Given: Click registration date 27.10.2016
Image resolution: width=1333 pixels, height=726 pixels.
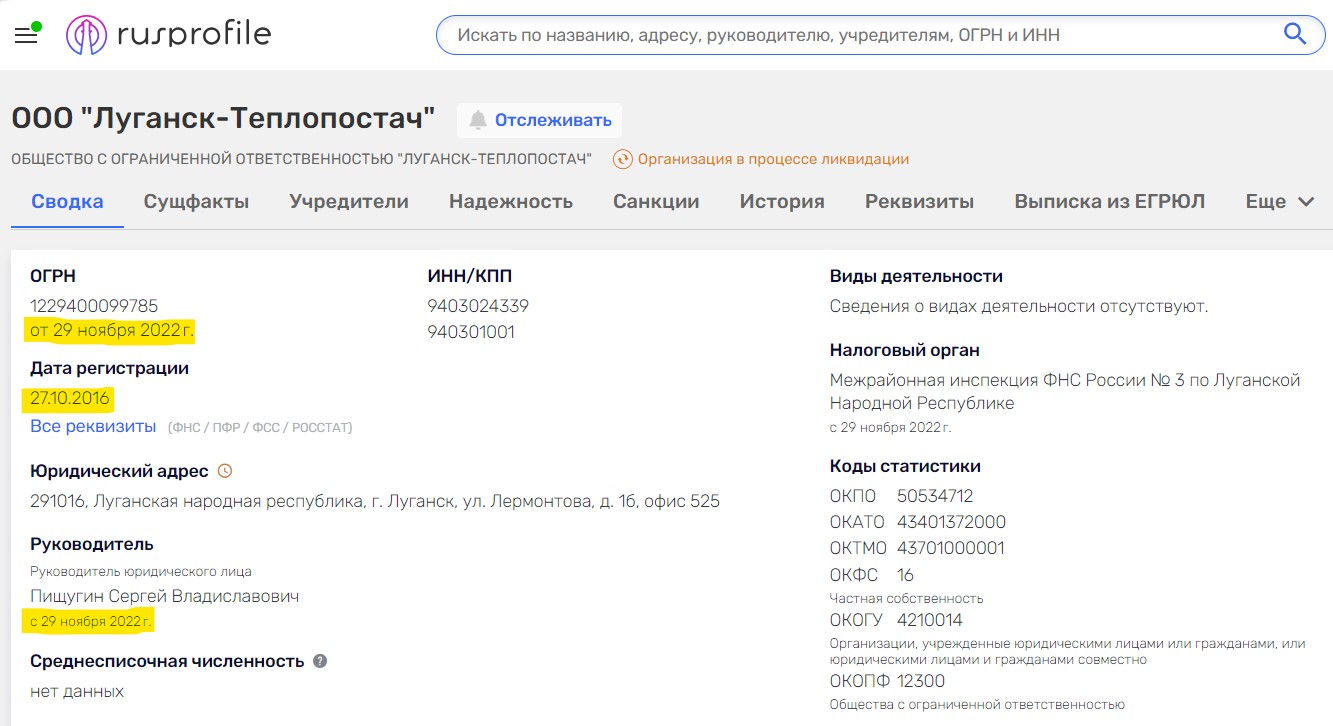Looking at the screenshot, I should tap(69, 398).
